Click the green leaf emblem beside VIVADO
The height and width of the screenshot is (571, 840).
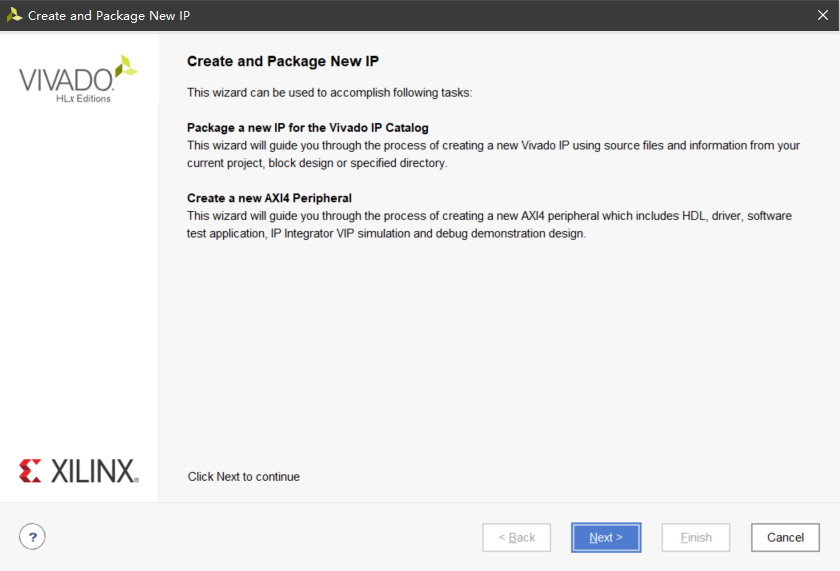point(126,66)
